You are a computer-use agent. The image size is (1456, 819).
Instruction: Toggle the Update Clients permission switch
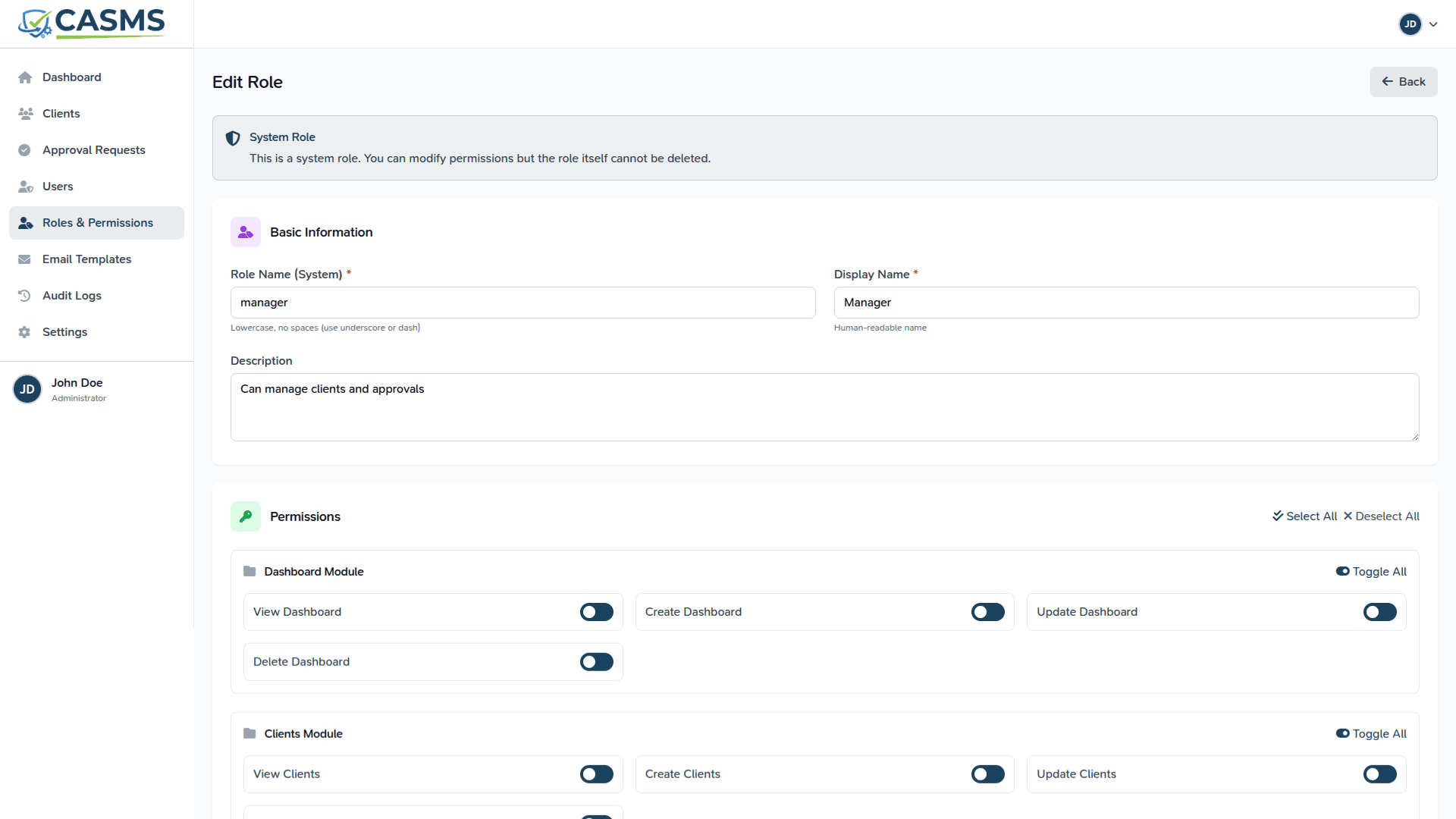1379,774
